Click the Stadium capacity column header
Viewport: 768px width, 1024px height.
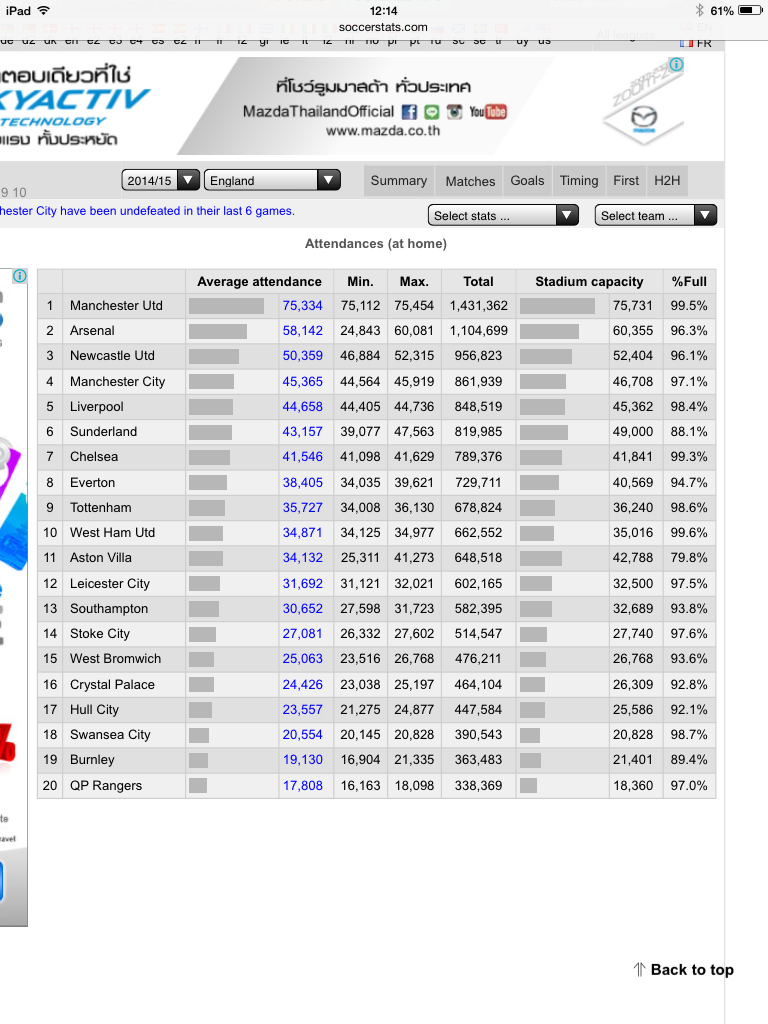point(589,281)
